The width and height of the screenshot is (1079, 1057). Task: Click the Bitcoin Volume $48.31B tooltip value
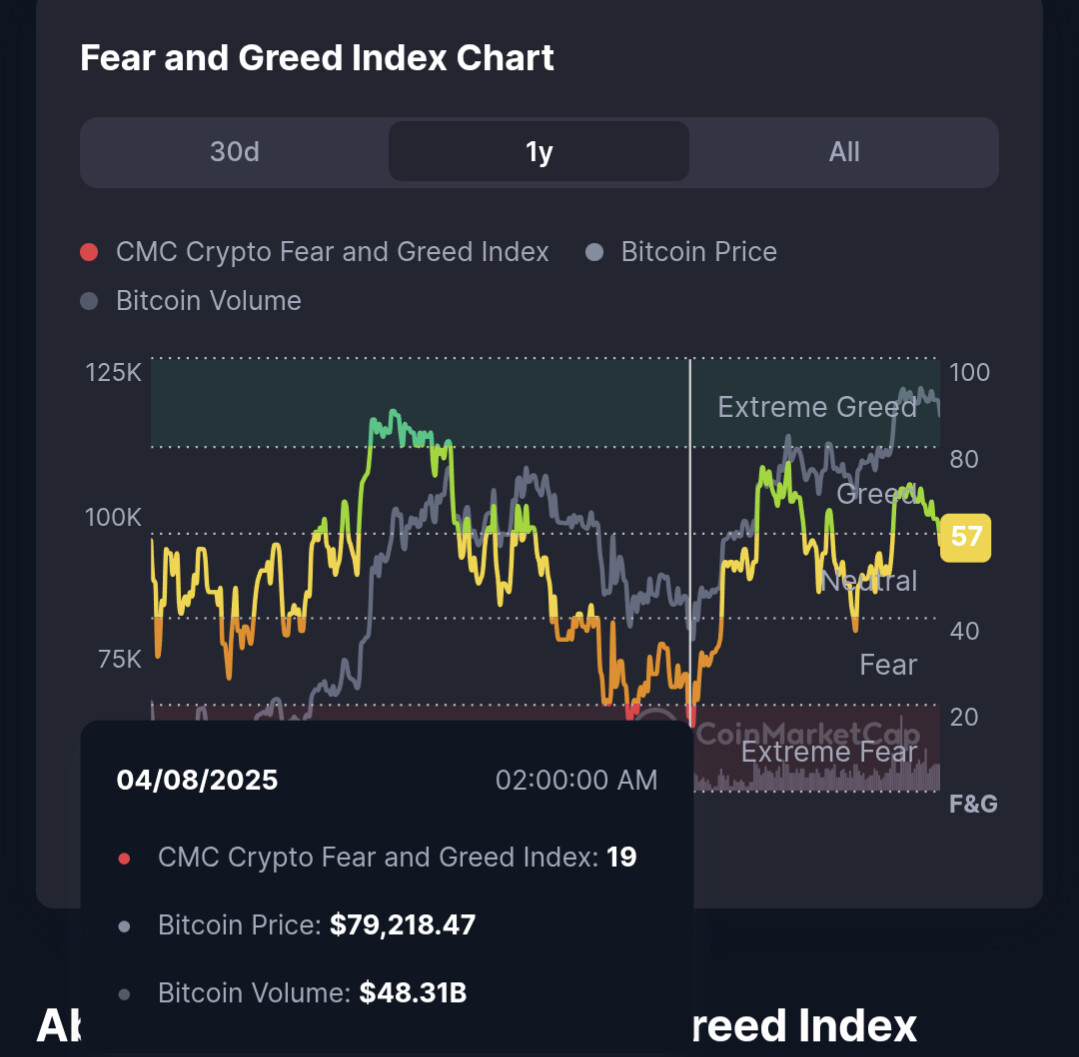pyautogui.click(x=412, y=993)
